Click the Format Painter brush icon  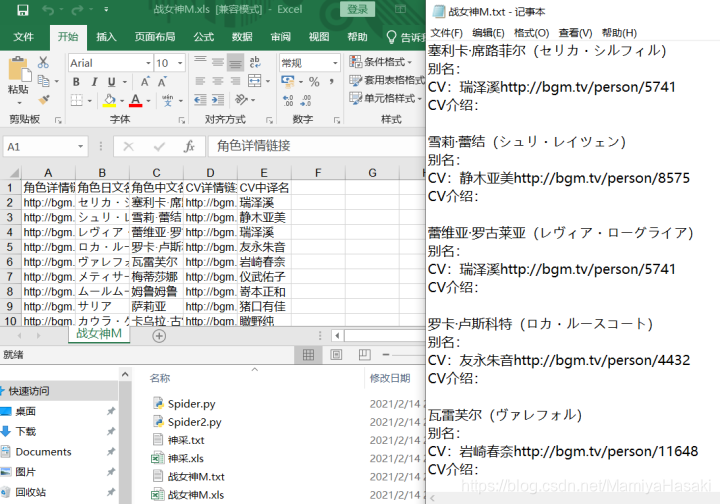coord(44,100)
